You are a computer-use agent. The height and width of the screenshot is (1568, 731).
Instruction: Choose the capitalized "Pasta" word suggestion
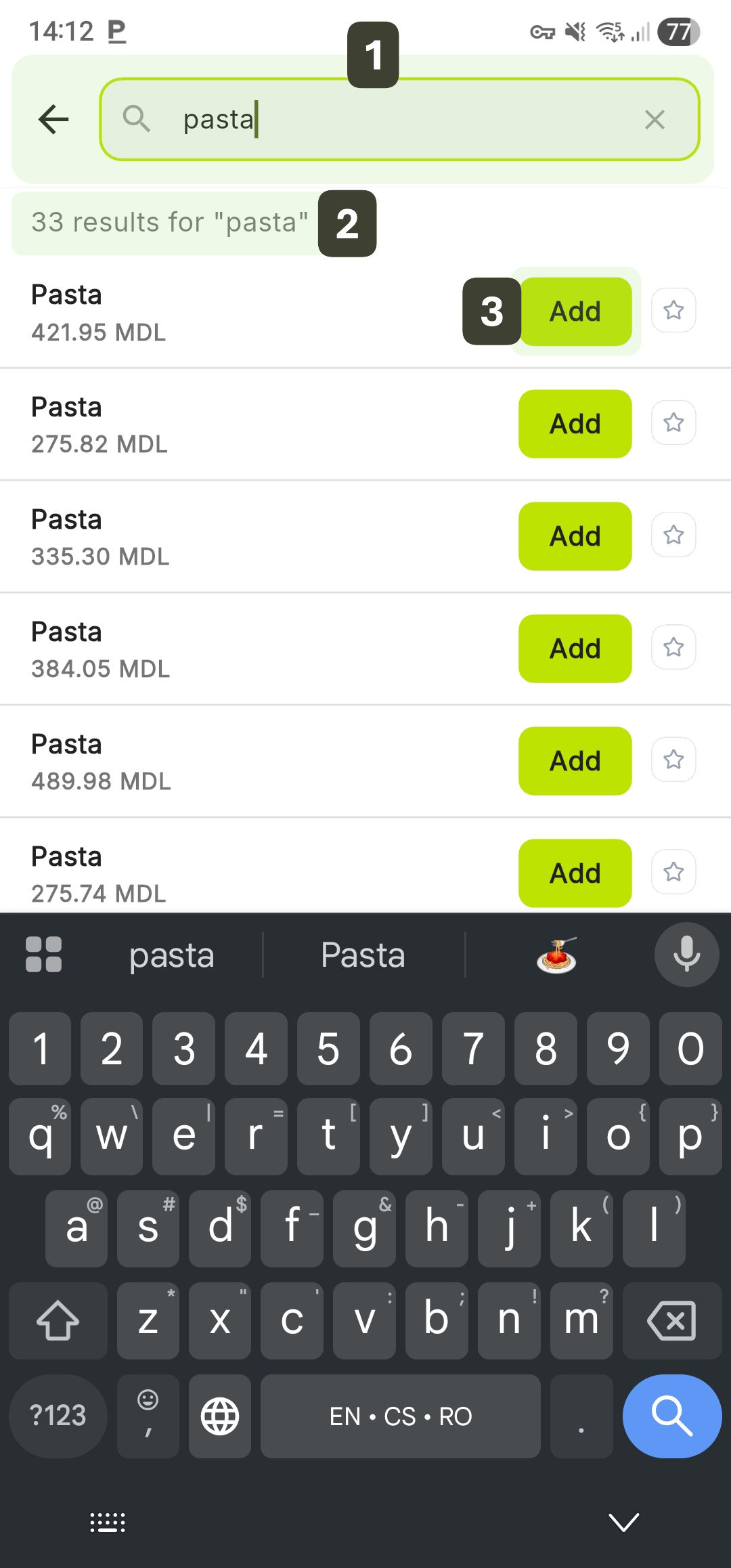[x=363, y=955]
